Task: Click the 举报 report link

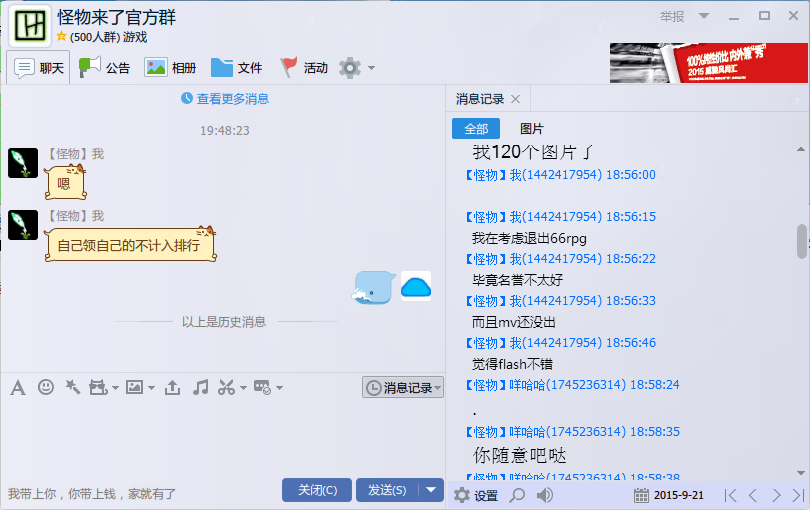Action: tap(672, 16)
